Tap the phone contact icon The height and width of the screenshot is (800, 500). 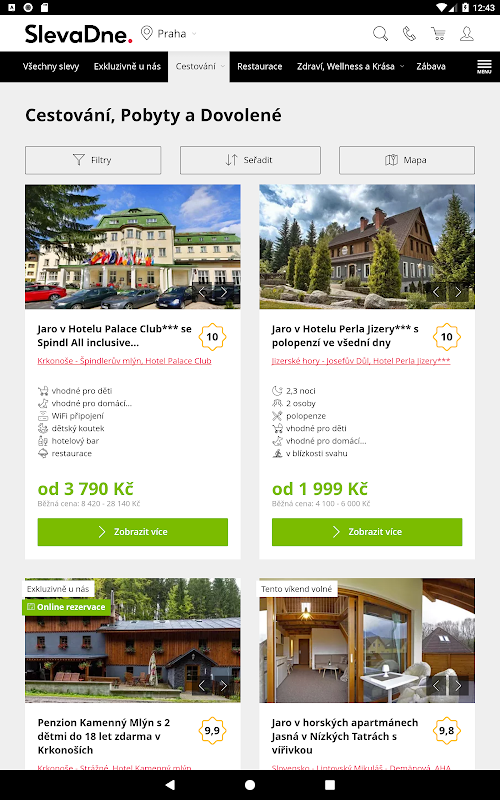coord(409,34)
